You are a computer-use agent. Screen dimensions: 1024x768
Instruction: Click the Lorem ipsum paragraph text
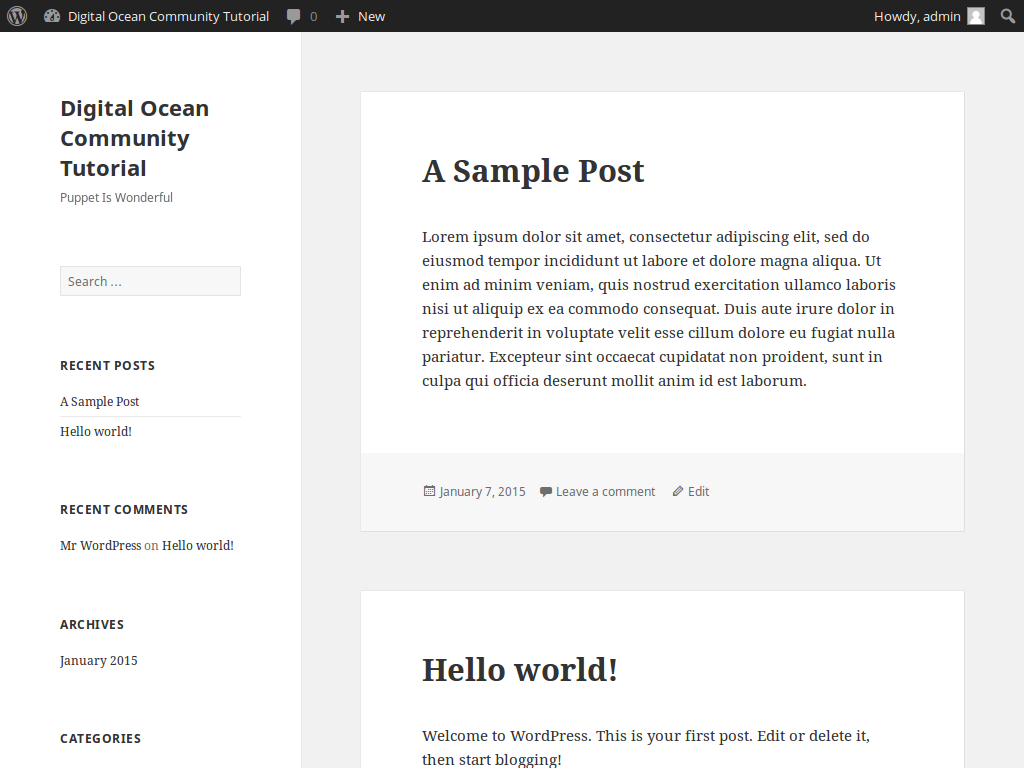(659, 308)
